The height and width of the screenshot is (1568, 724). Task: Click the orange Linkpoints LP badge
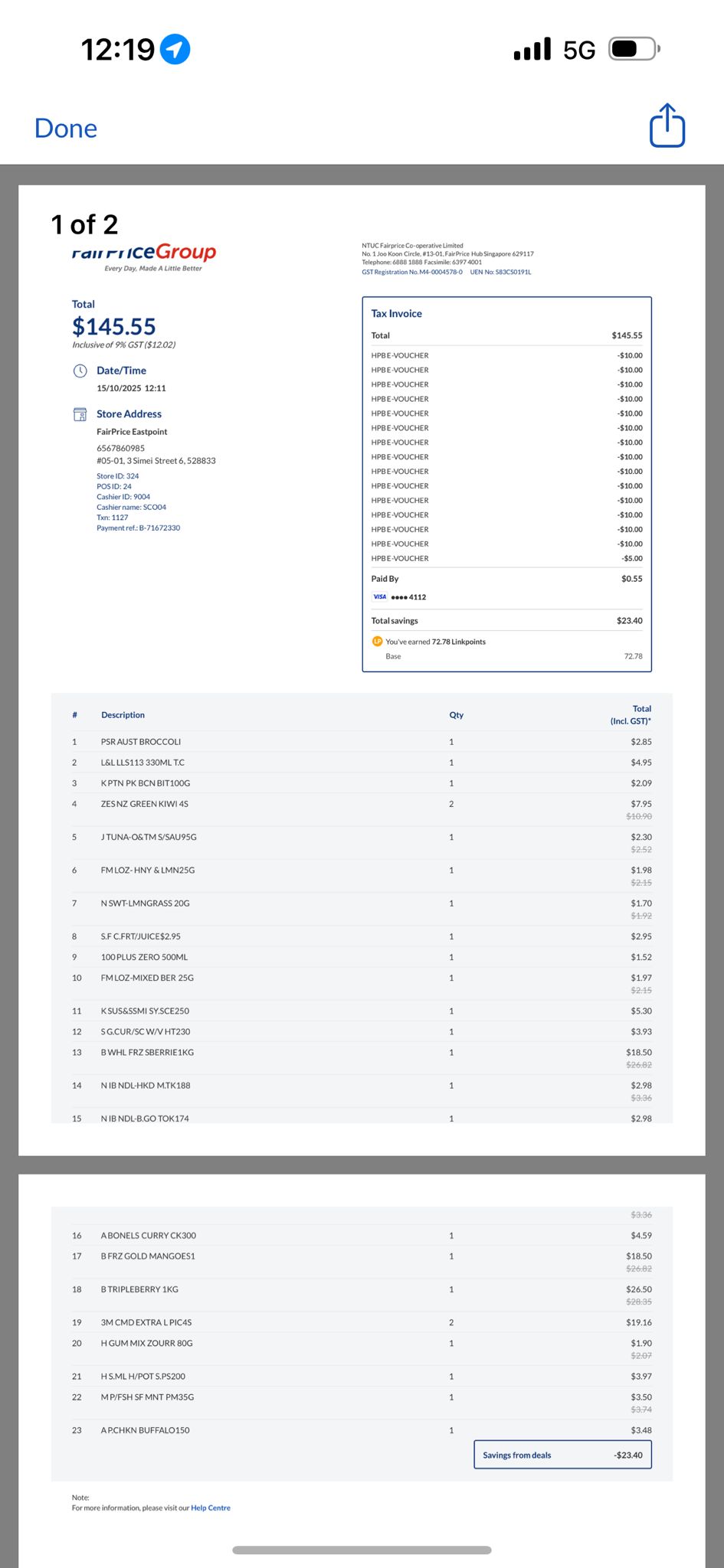[x=377, y=642]
